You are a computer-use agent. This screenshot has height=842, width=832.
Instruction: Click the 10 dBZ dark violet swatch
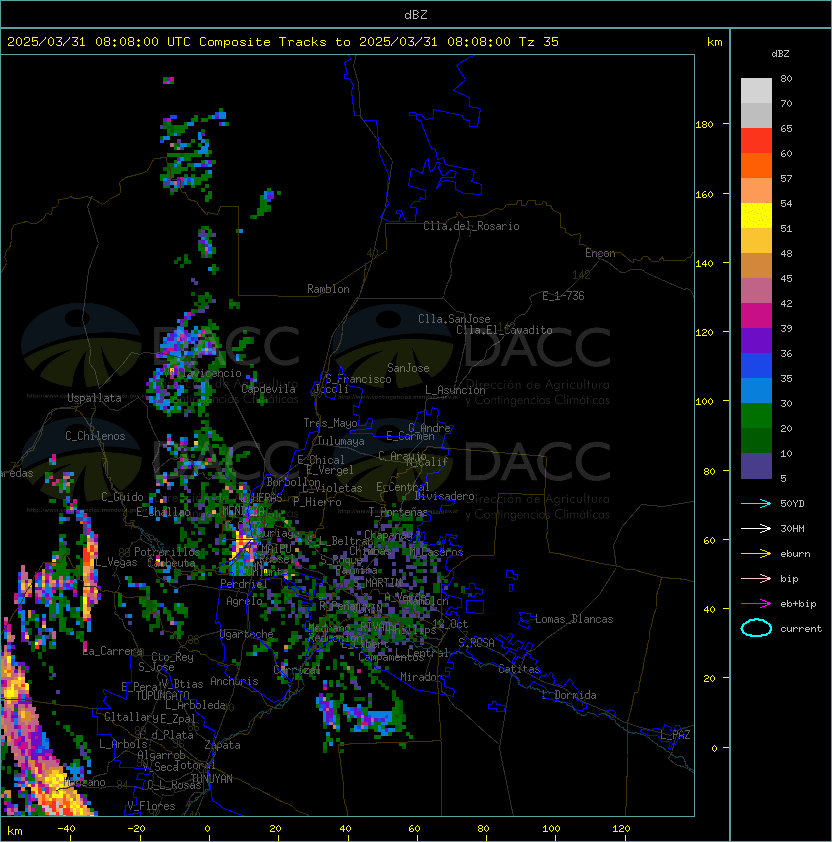[x=756, y=466]
